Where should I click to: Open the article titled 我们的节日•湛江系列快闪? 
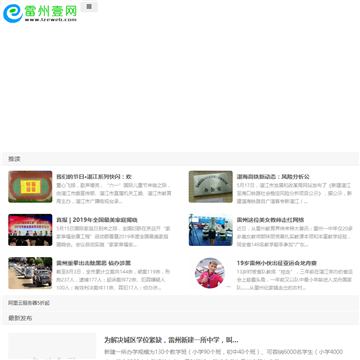tap(94, 177)
